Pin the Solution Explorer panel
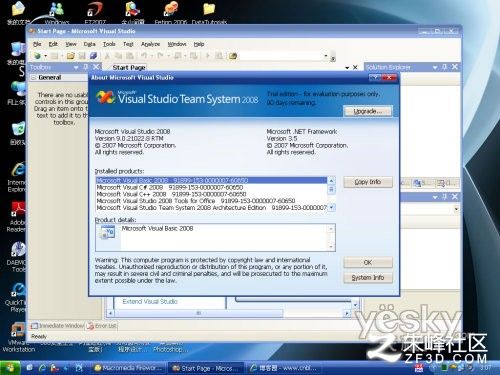 click(444, 67)
